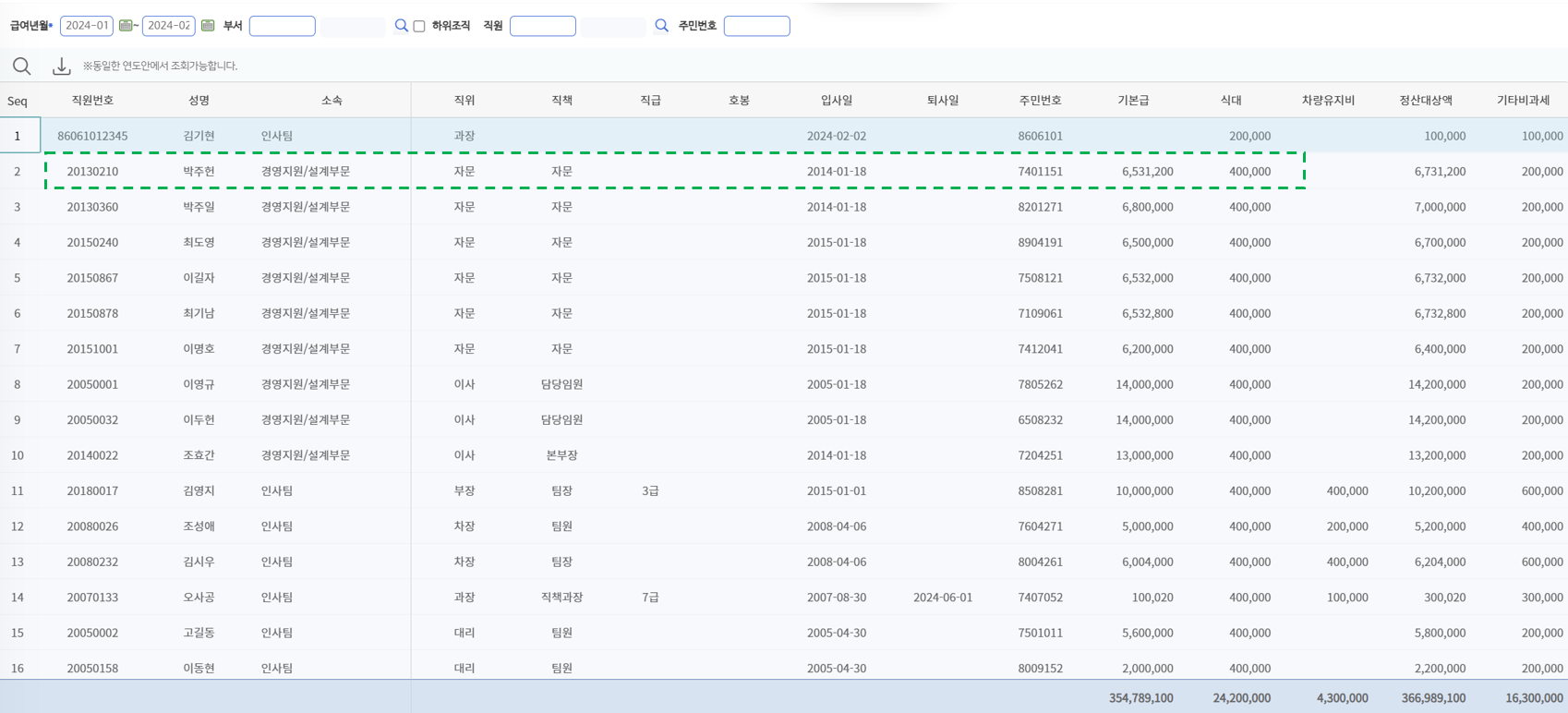Click the 입사일 column header
Screen dimensions: 1568x713
pyautogui.click(x=837, y=100)
